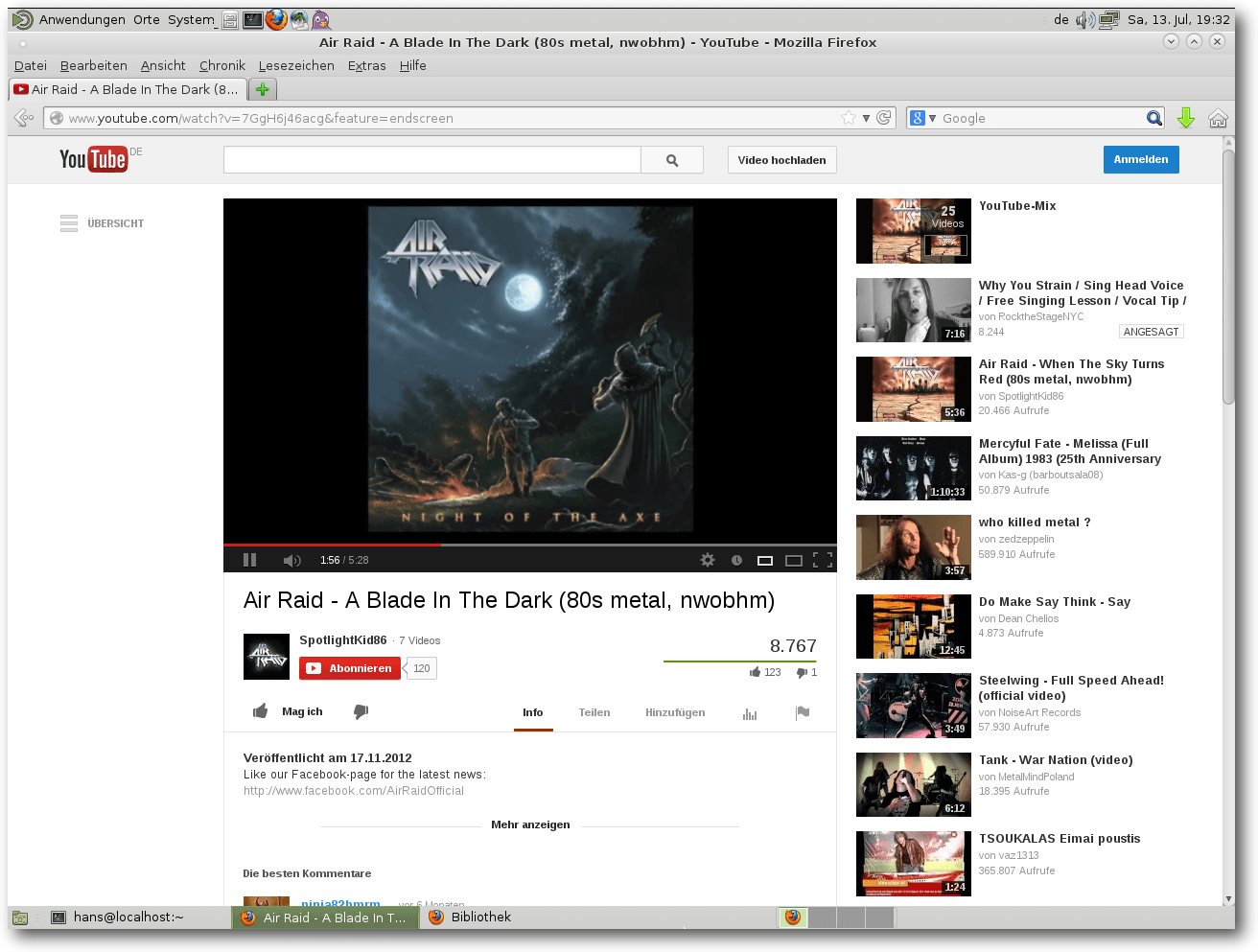Screen dimensions: 1258x952
Task: Open the system volume control icon
Action: (x=1085, y=19)
